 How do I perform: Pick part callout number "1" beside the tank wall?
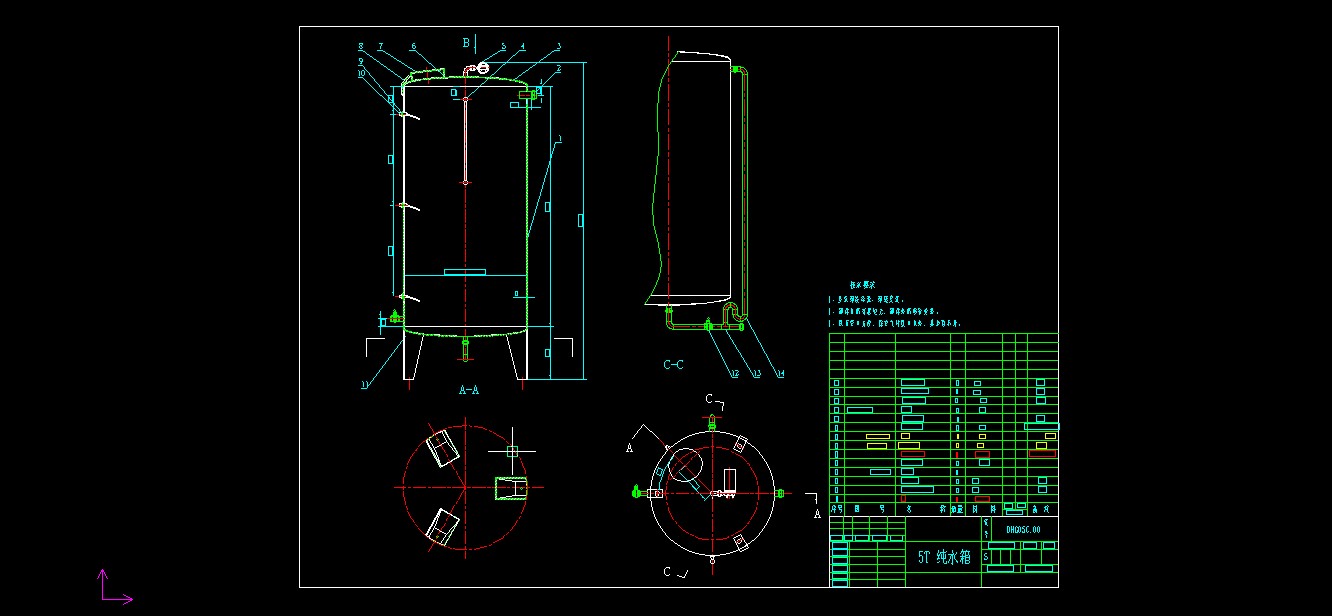click(x=562, y=138)
